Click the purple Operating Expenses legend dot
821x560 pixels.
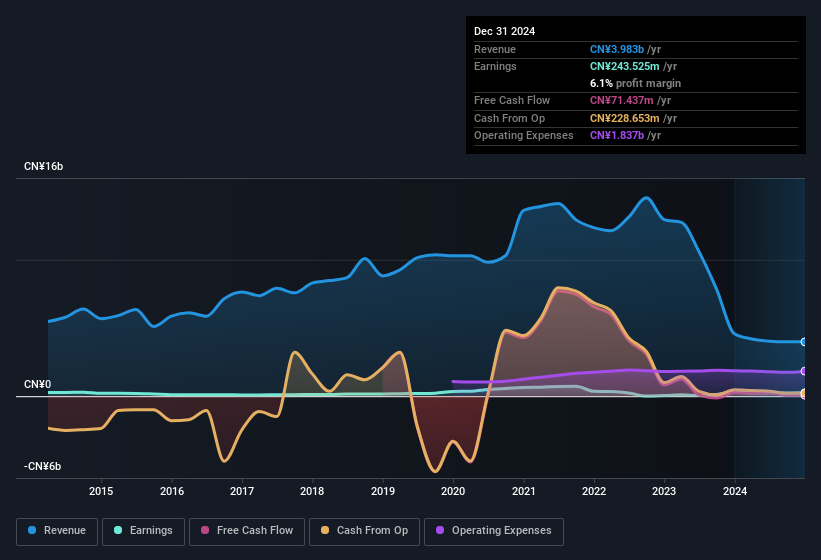point(440,530)
